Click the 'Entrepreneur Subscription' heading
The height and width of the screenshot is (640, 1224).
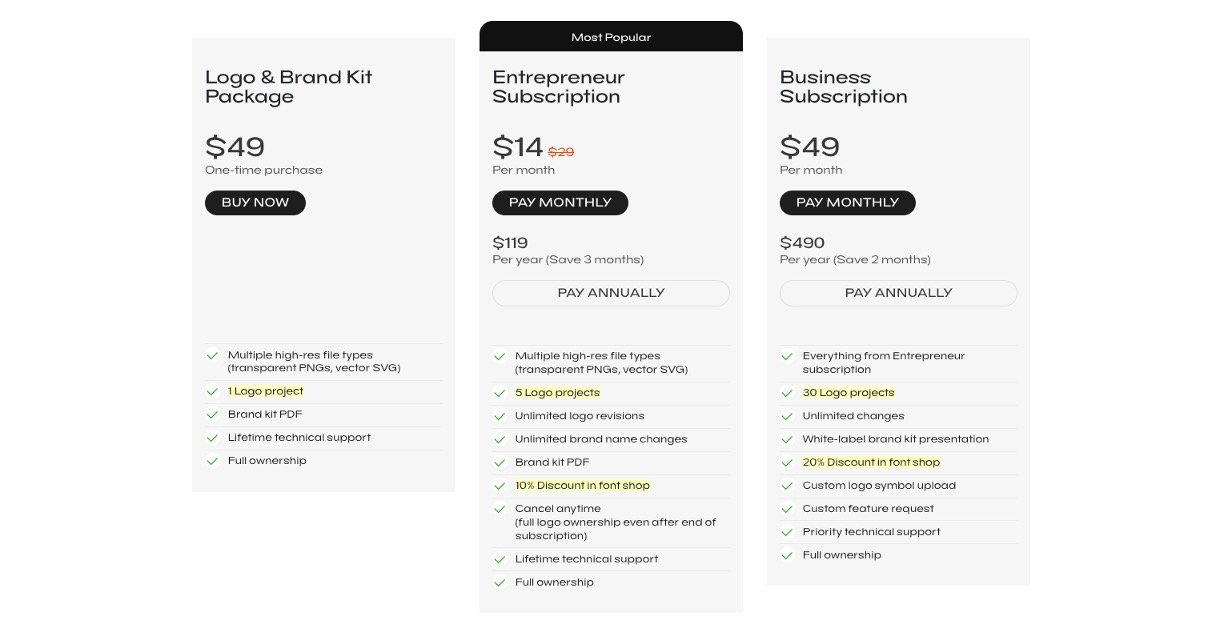coord(558,87)
